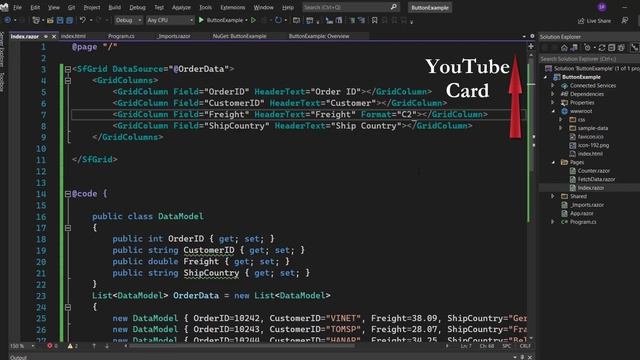This screenshot has height=360, width=640.
Task: Open the File menu
Action: (x=17, y=7)
